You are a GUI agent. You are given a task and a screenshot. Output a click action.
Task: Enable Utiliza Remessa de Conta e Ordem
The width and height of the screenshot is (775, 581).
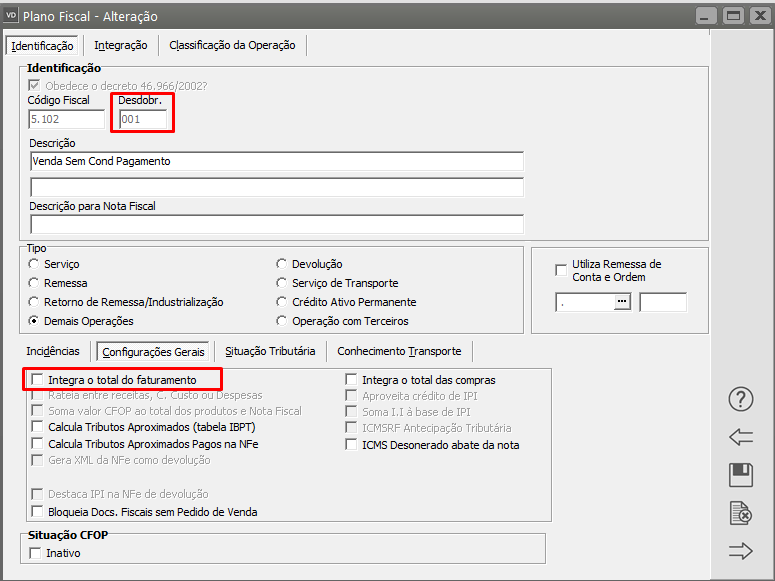coord(561,270)
